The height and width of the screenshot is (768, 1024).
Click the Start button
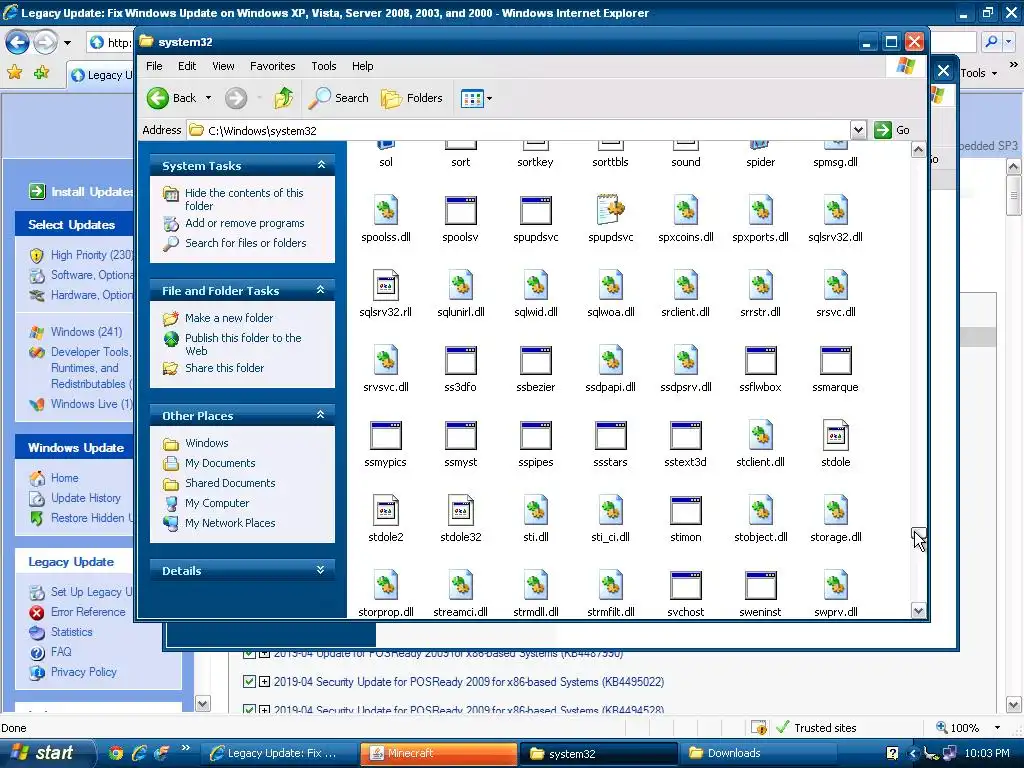pyautogui.click(x=46, y=753)
